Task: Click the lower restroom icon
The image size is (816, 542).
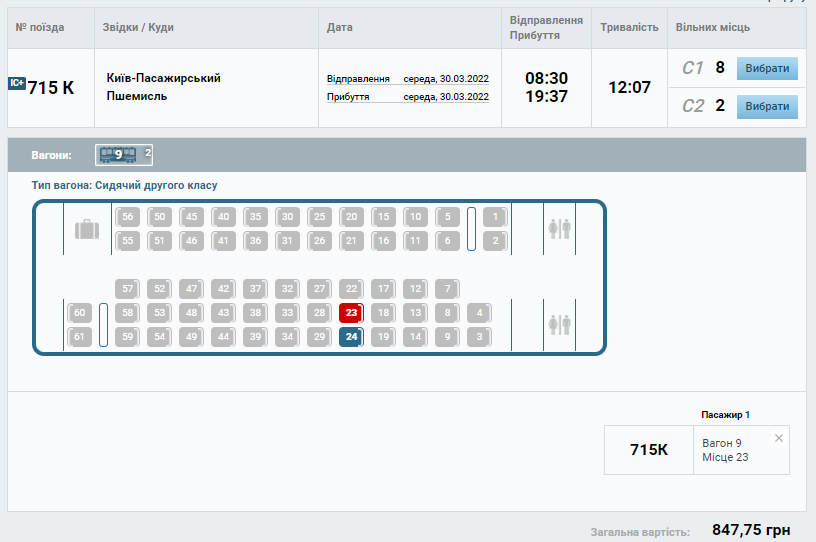Action: (x=559, y=324)
